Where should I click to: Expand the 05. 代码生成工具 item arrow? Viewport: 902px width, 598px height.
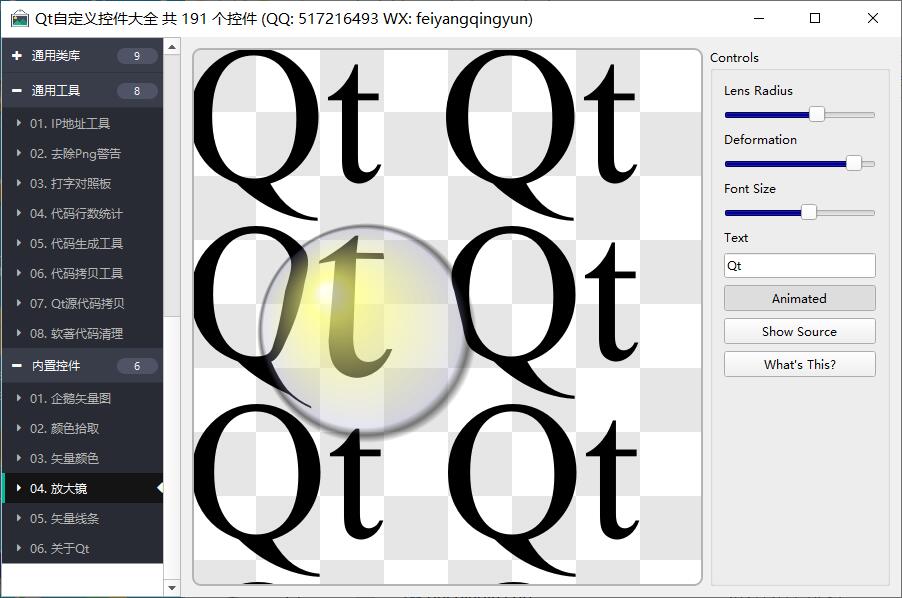(x=18, y=244)
